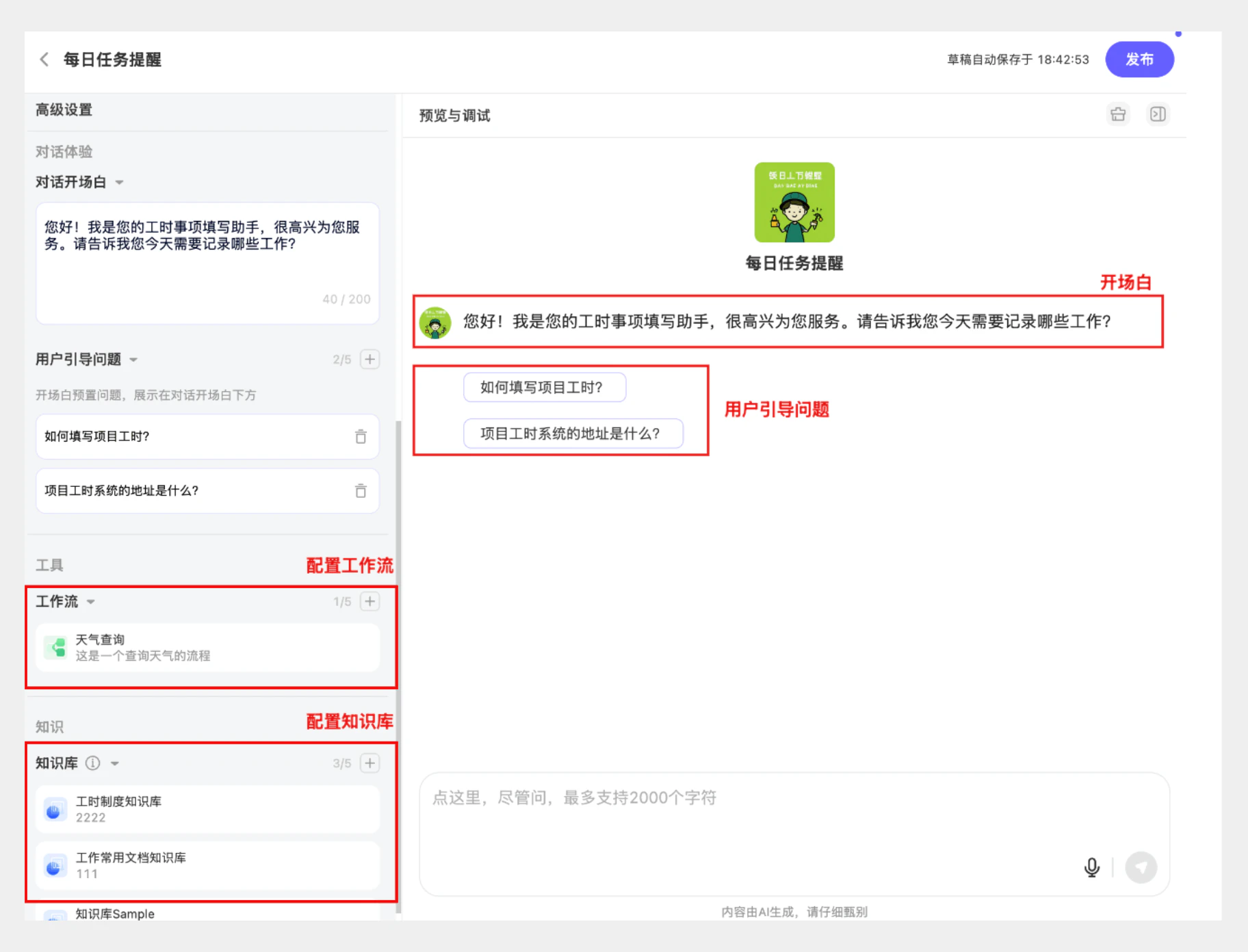Click suggested question 项目工时系统的地址是什么?
Screen dimensions: 1248x952
tap(573, 434)
